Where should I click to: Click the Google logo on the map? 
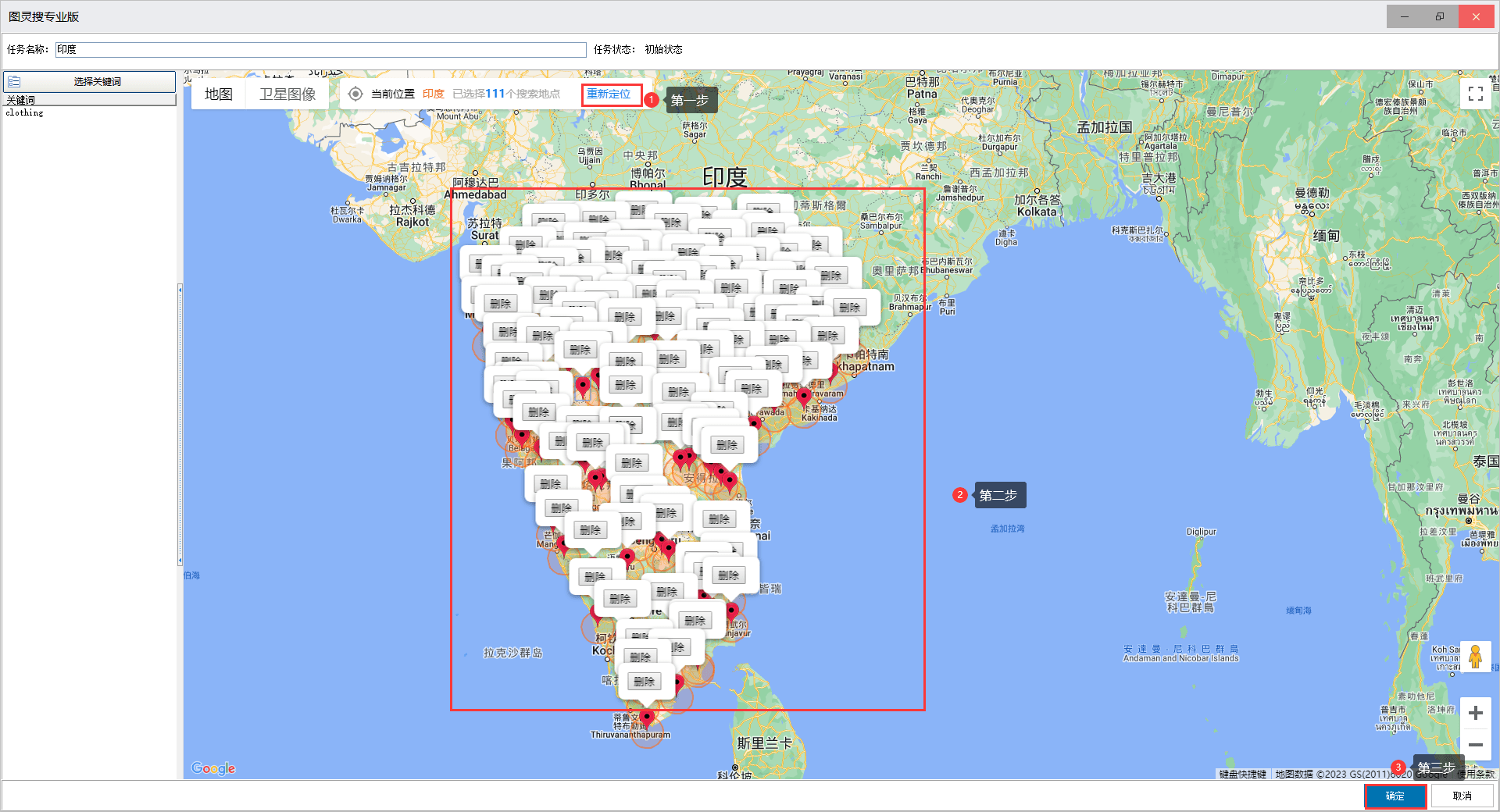(x=213, y=768)
